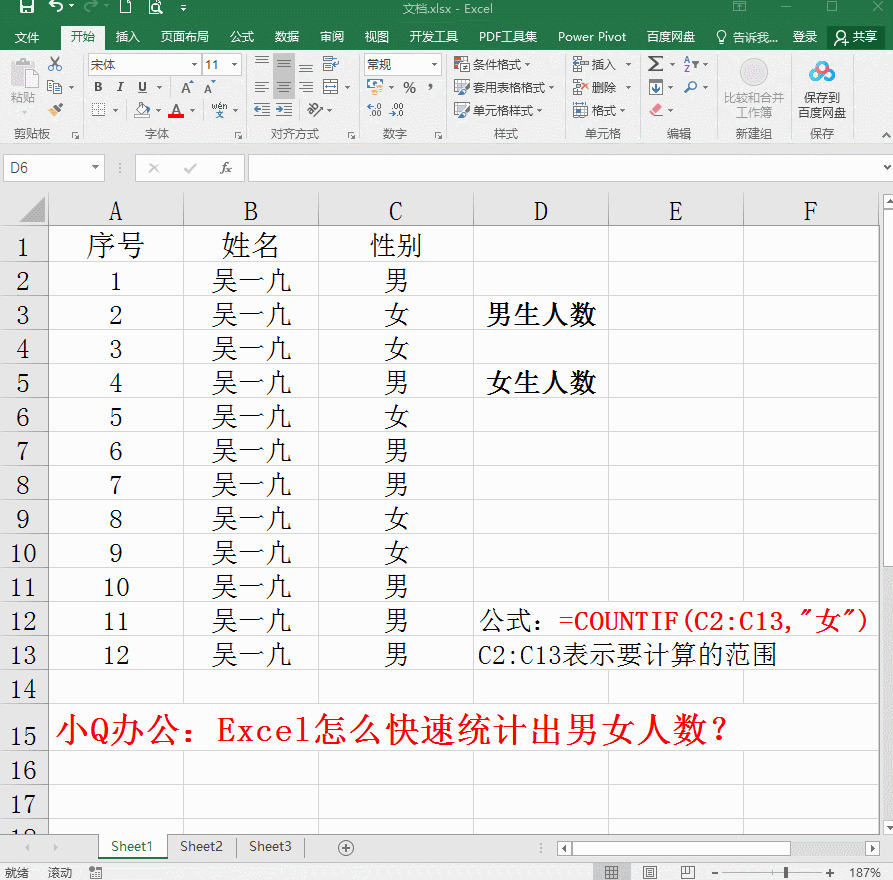This screenshot has height=880, width=893.
Task: Click cell E3 next to 男生人数
Action: [675, 314]
